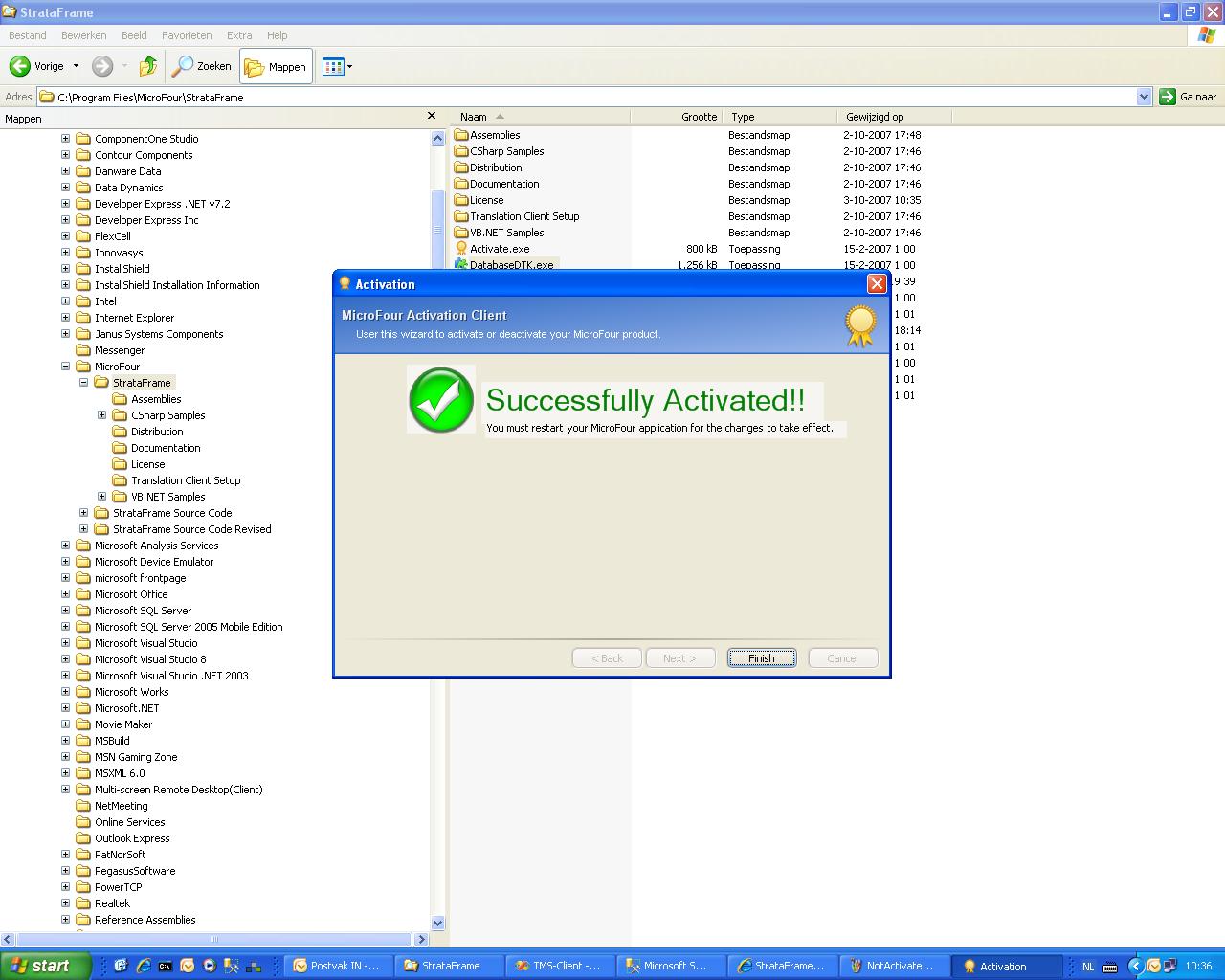Close the Mappen folder pane
The width and height of the screenshot is (1225, 980).
click(432, 116)
